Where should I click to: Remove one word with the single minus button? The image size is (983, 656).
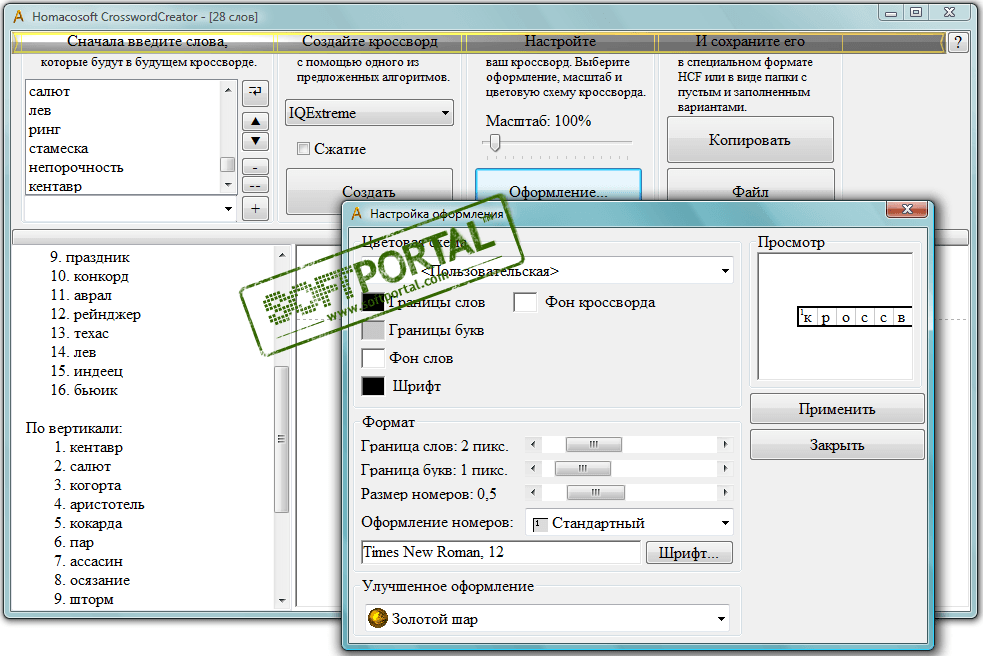click(255, 167)
